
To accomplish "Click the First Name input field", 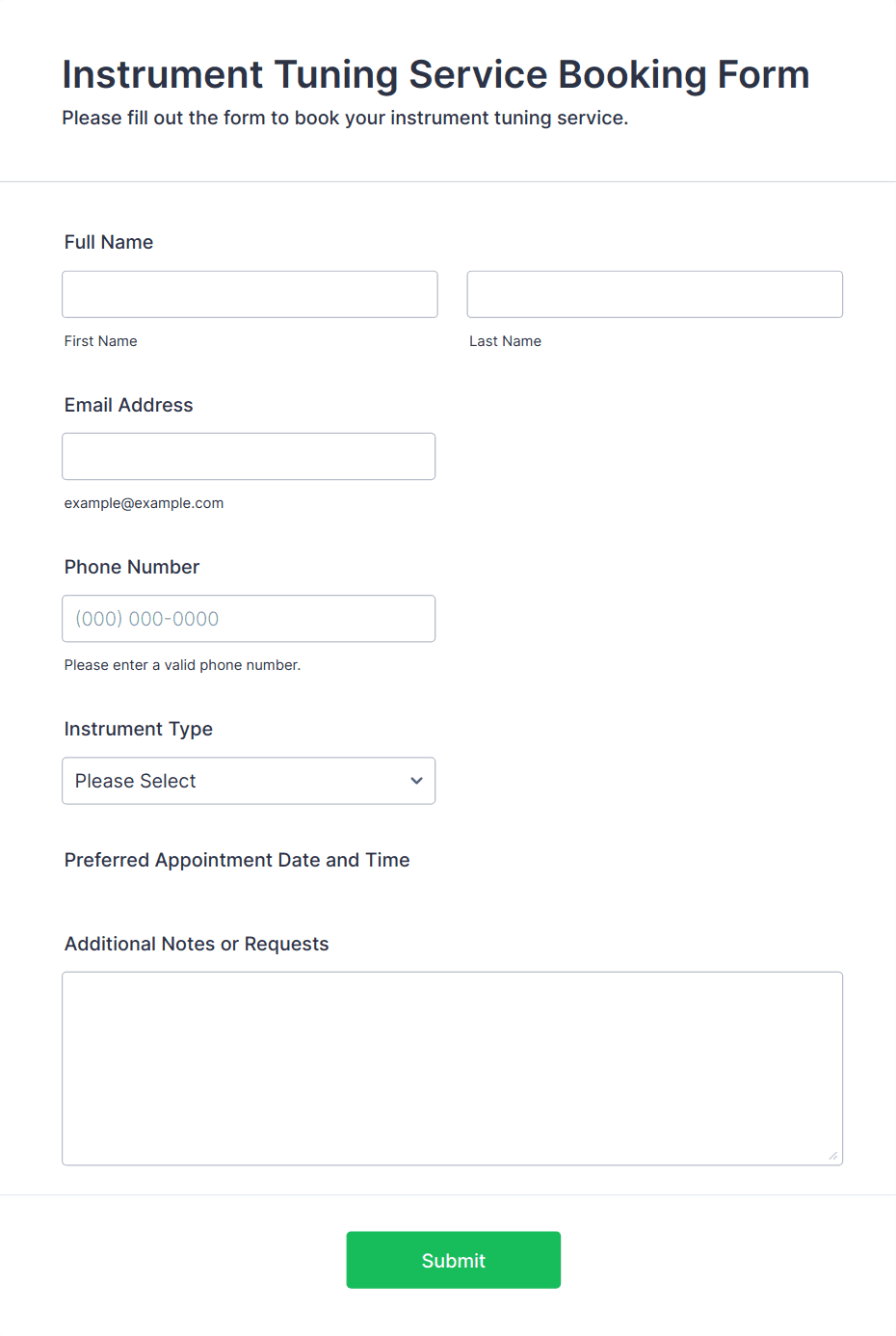I will point(250,294).
